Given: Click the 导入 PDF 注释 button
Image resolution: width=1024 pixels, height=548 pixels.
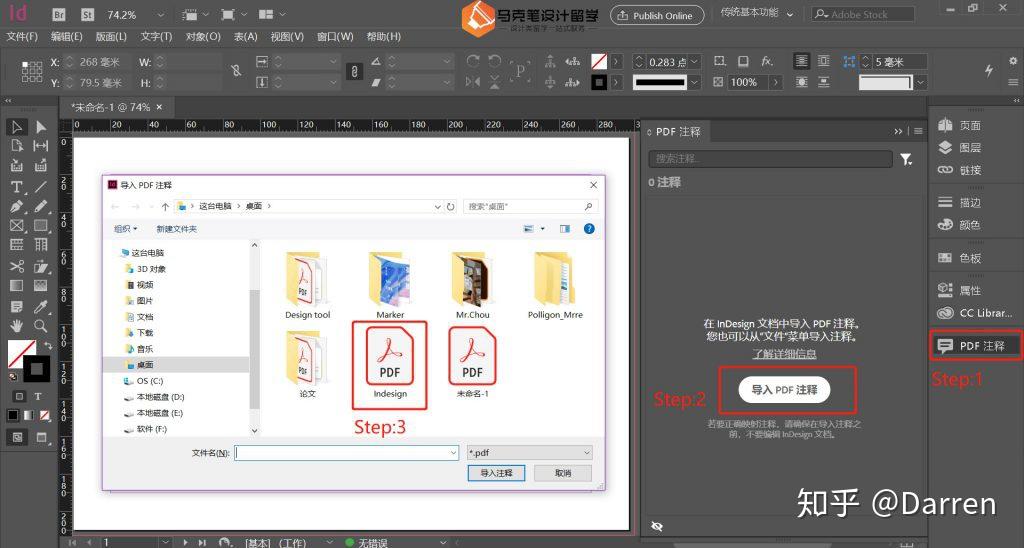Looking at the screenshot, I should coord(784,390).
